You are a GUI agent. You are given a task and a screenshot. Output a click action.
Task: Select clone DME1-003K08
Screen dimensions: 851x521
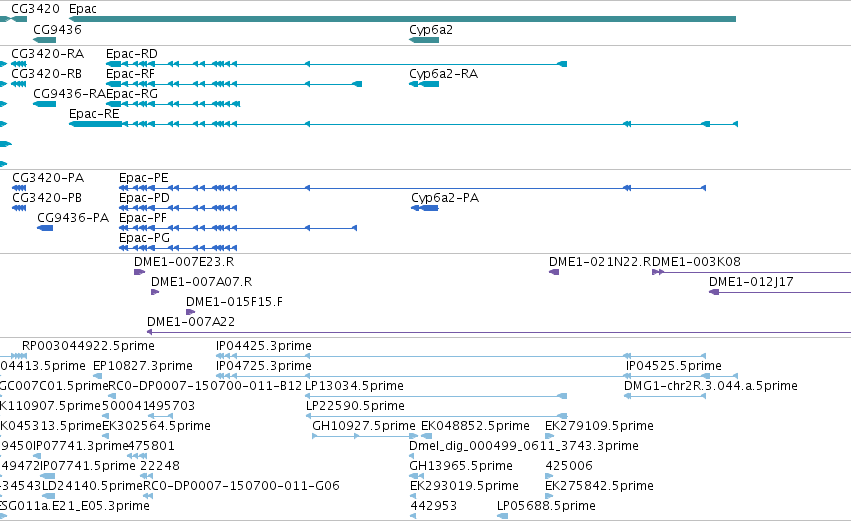tap(752, 272)
